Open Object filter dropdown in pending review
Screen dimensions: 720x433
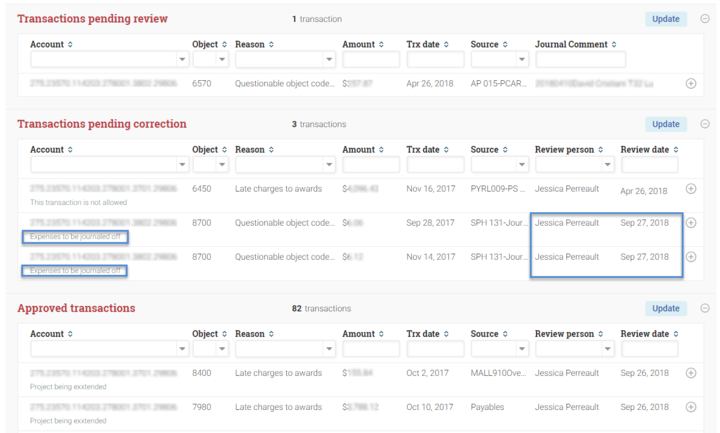click(x=222, y=59)
